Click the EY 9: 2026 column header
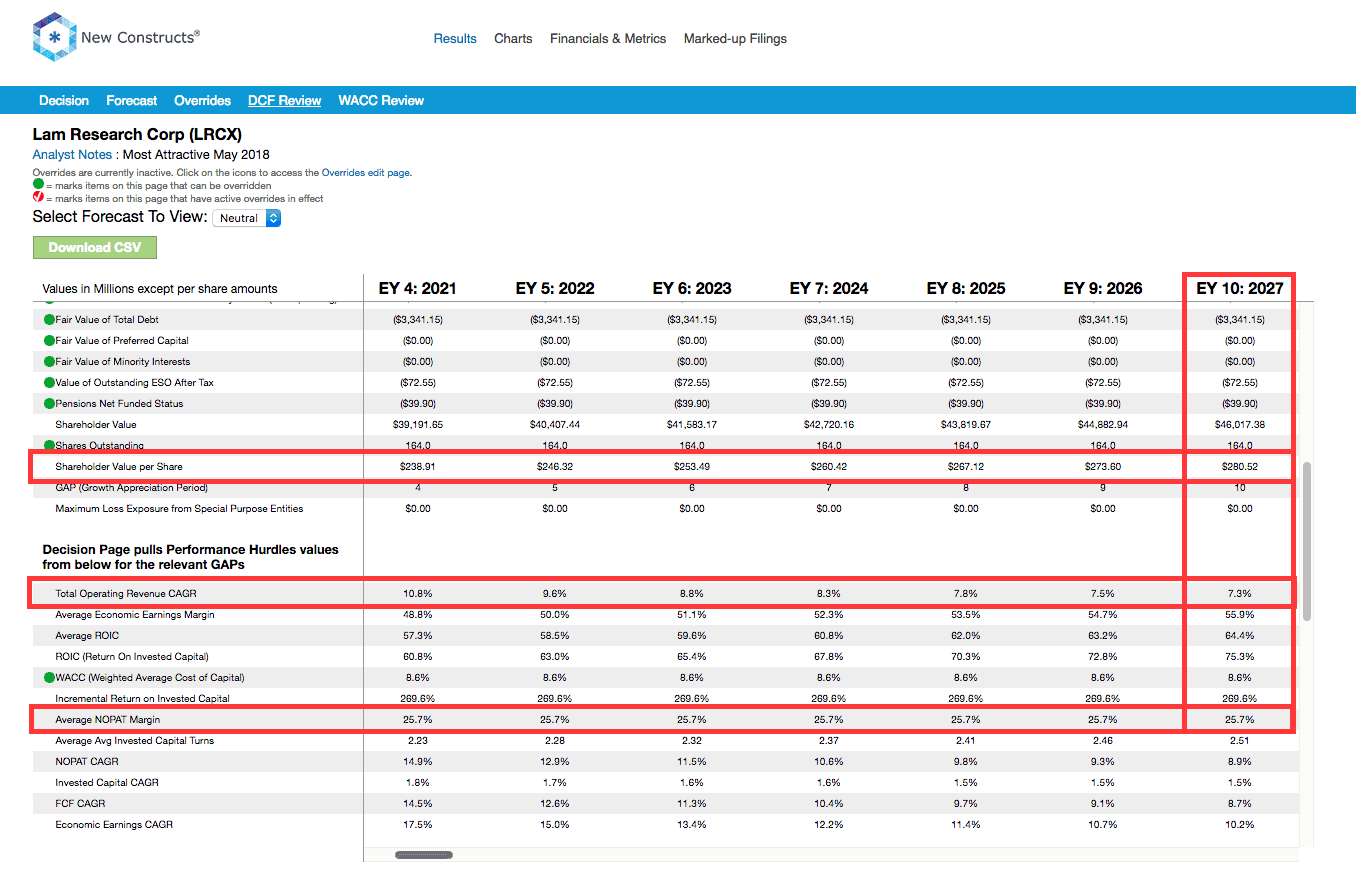The height and width of the screenshot is (891, 1356). pyautogui.click(x=1103, y=288)
